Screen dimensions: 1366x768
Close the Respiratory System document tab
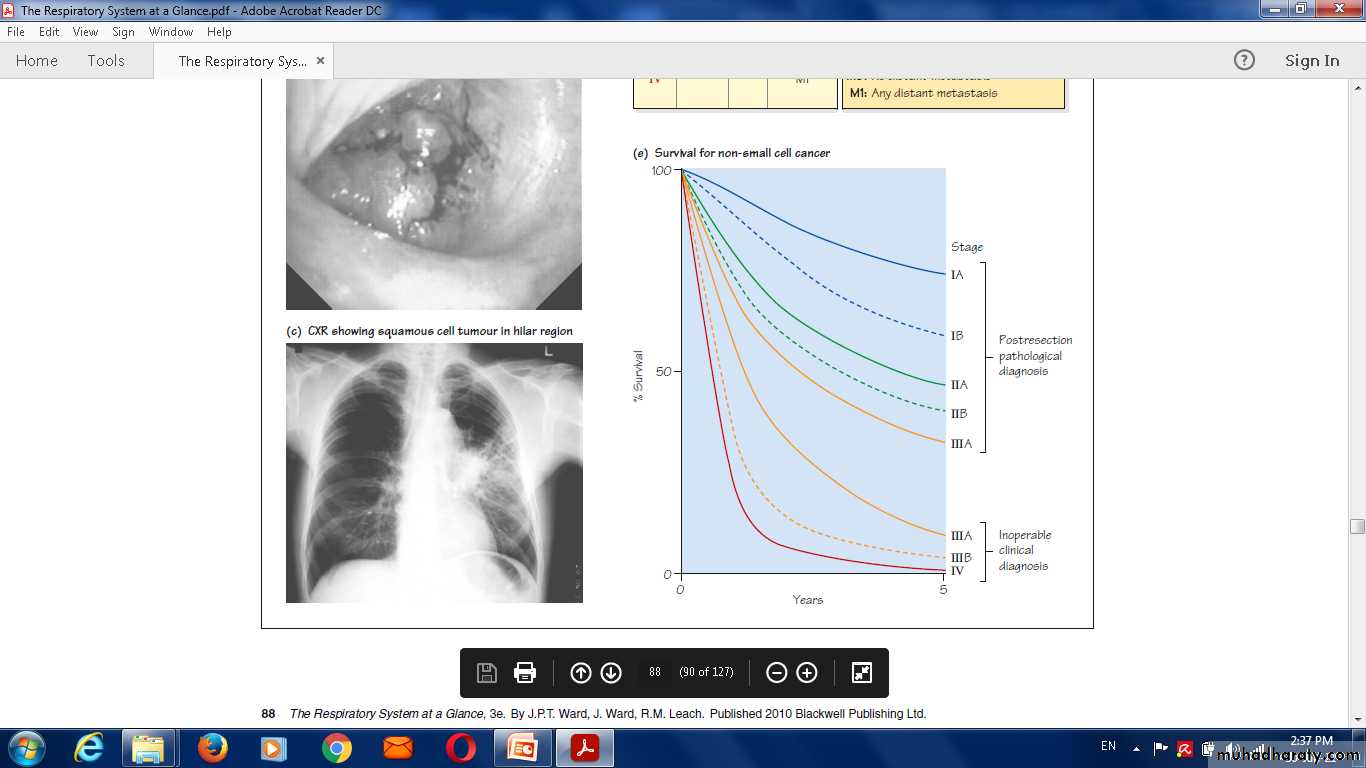(x=320, y=60)
